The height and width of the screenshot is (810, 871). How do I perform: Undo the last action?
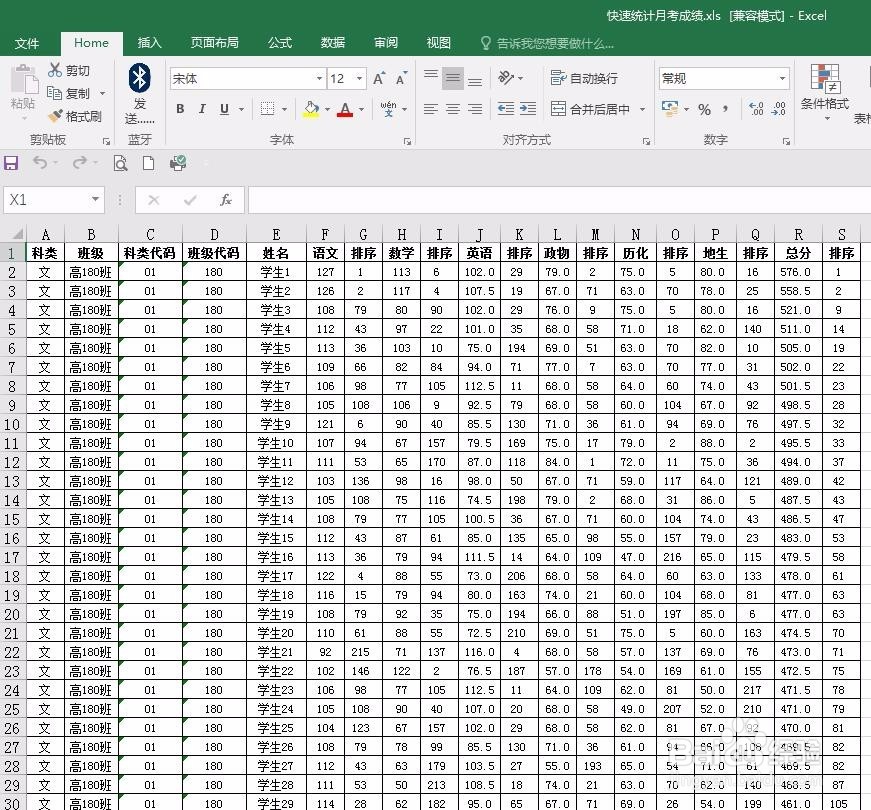click(x=39, y=162)
